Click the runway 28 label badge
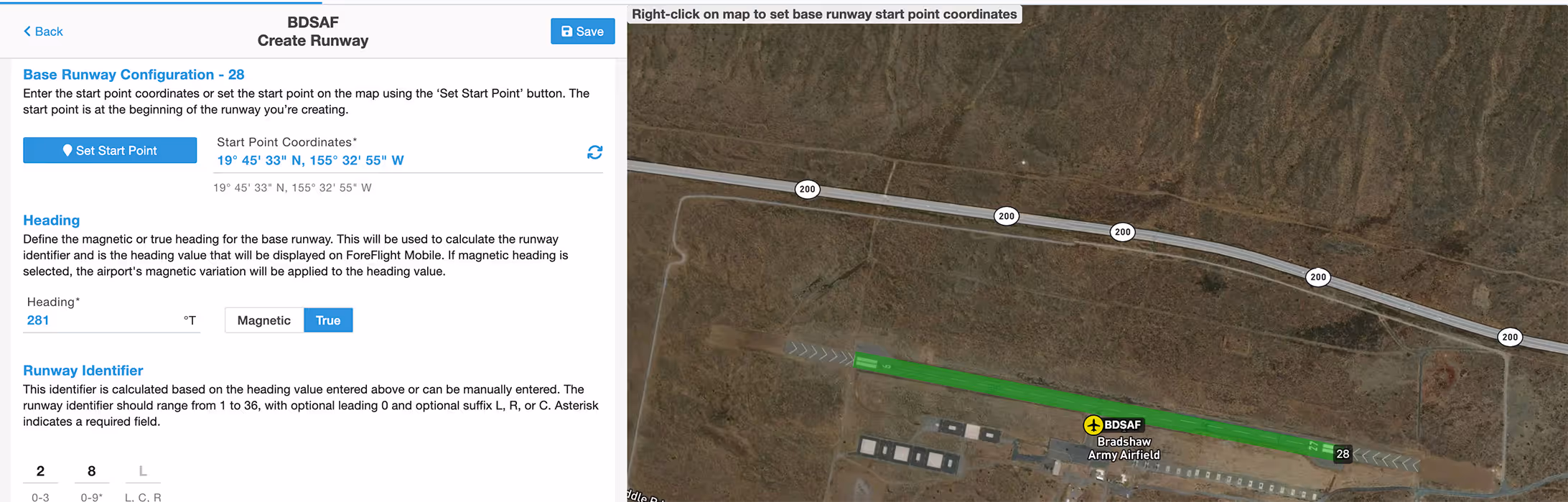 (1343, 454)
